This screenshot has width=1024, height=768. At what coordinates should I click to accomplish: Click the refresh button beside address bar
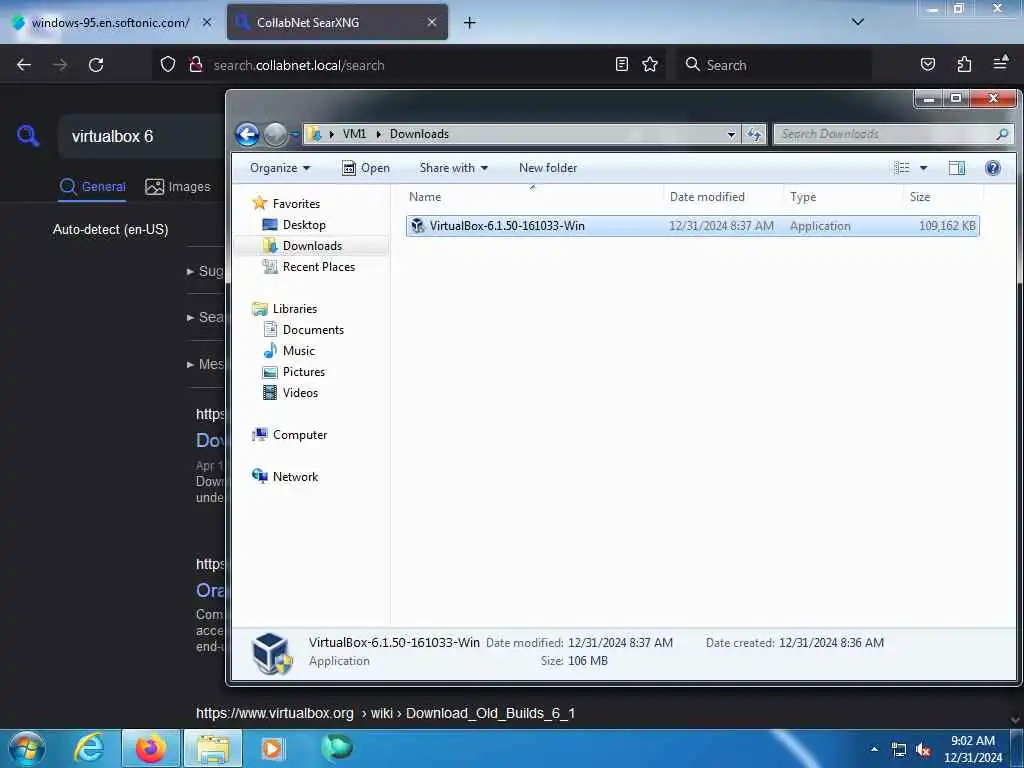click(x=754, y=134)
